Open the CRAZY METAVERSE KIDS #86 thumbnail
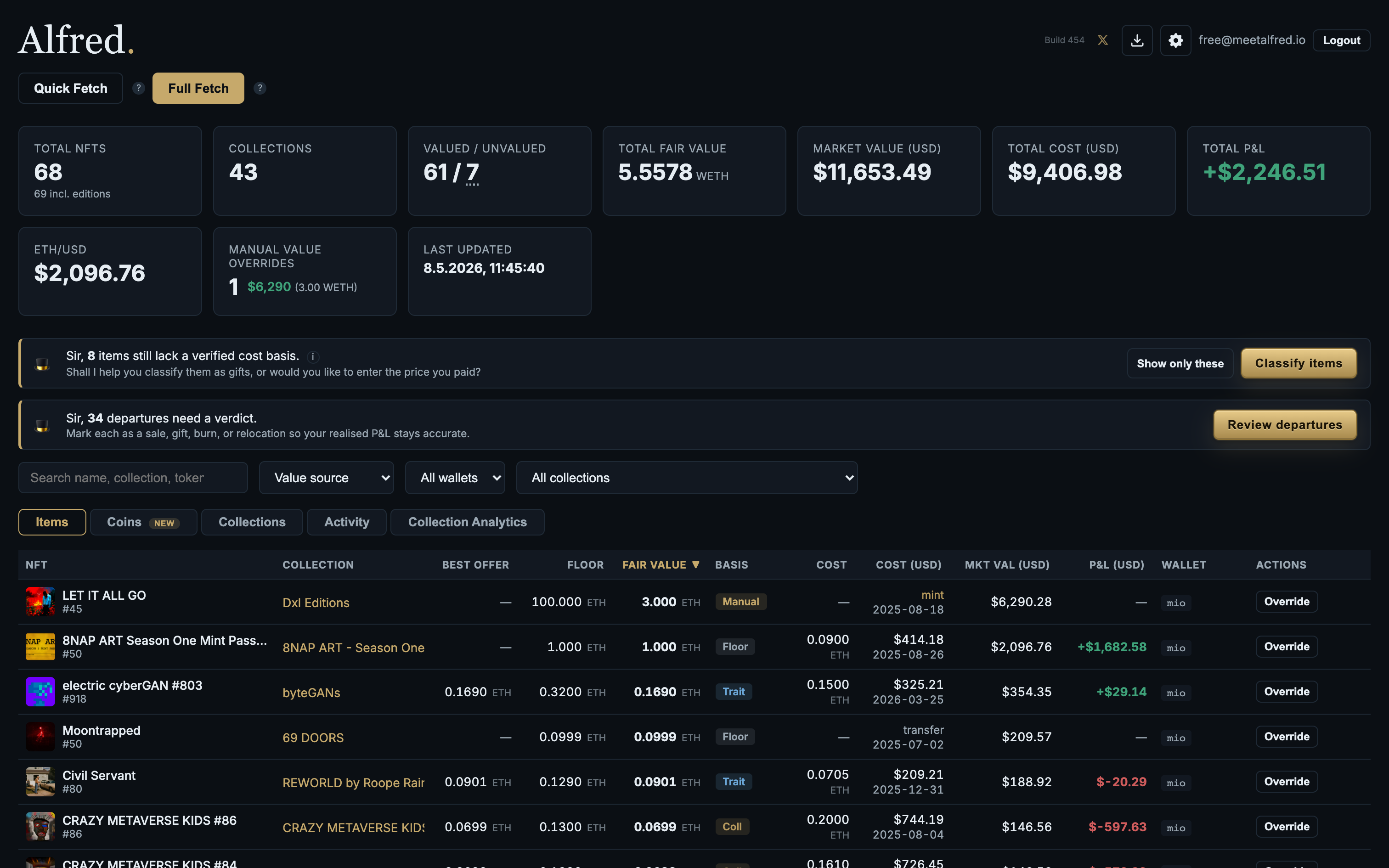The width and height of the screenshot is (1389, 868). pyautogui.click(x=40, y=827)
